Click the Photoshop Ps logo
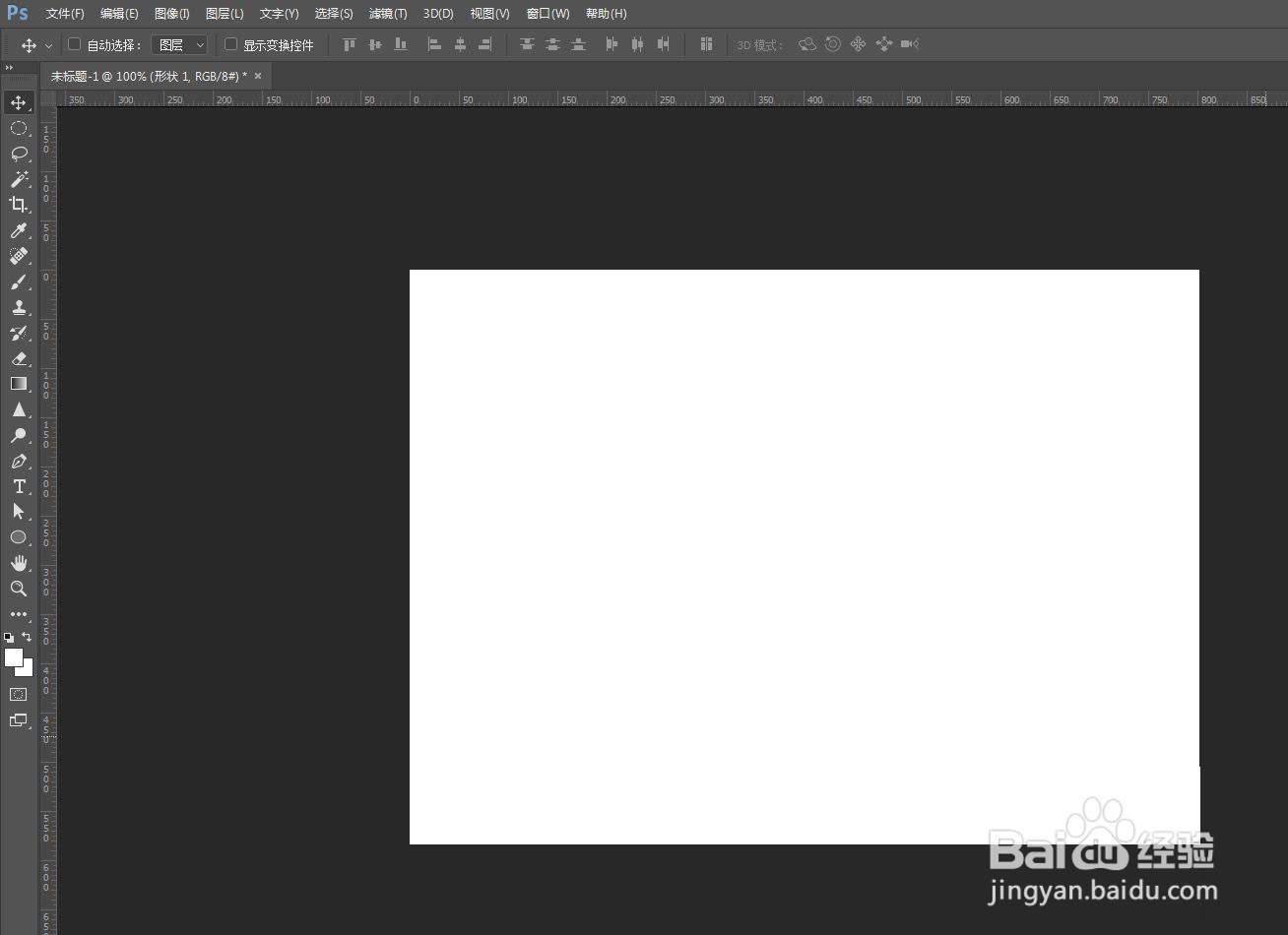The image size is (1288, 935). point(18,14)
